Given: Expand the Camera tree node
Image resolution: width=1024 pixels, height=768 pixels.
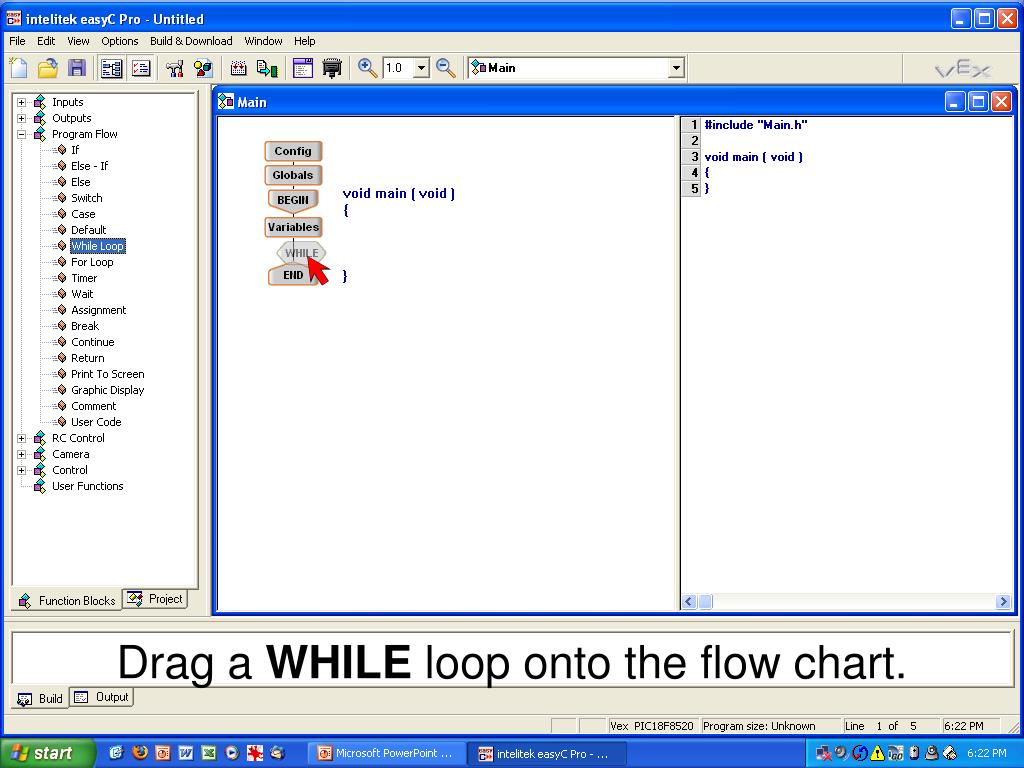Looking at the screenshot, I should click(x=22, y=454).
